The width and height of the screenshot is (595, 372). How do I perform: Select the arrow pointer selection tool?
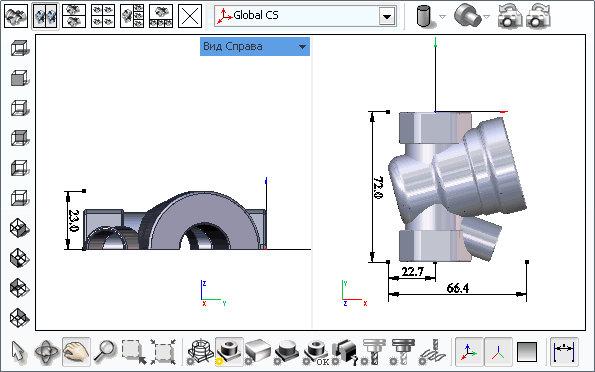19,352
